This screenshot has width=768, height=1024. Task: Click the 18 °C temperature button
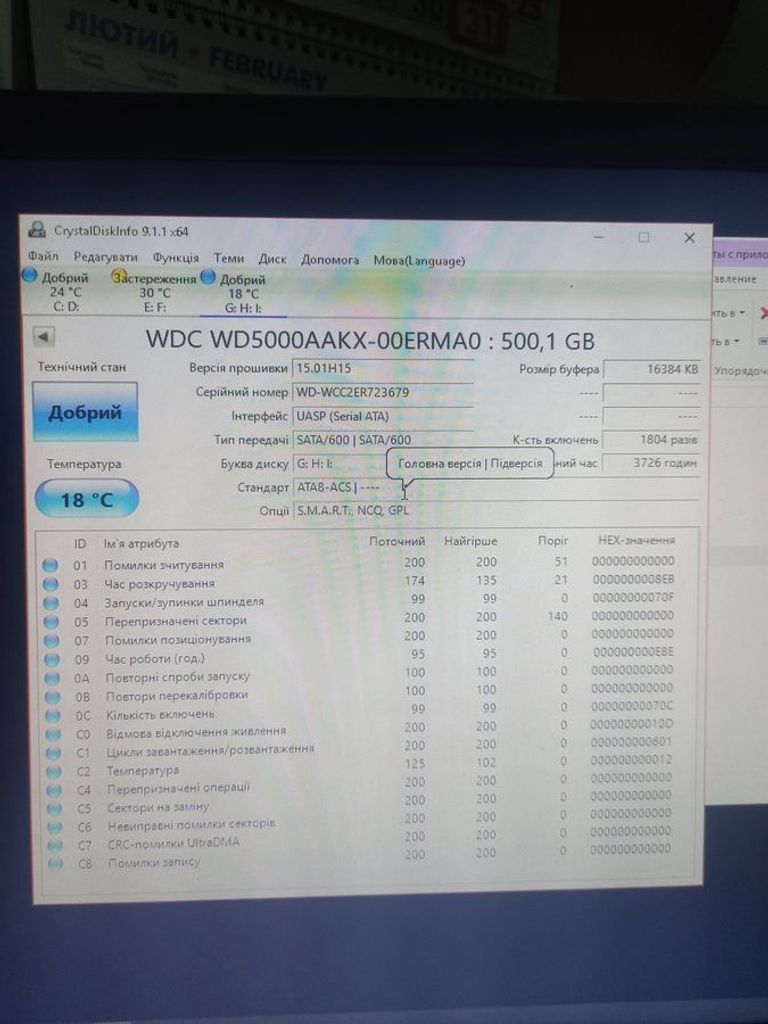tap(87, 500)
